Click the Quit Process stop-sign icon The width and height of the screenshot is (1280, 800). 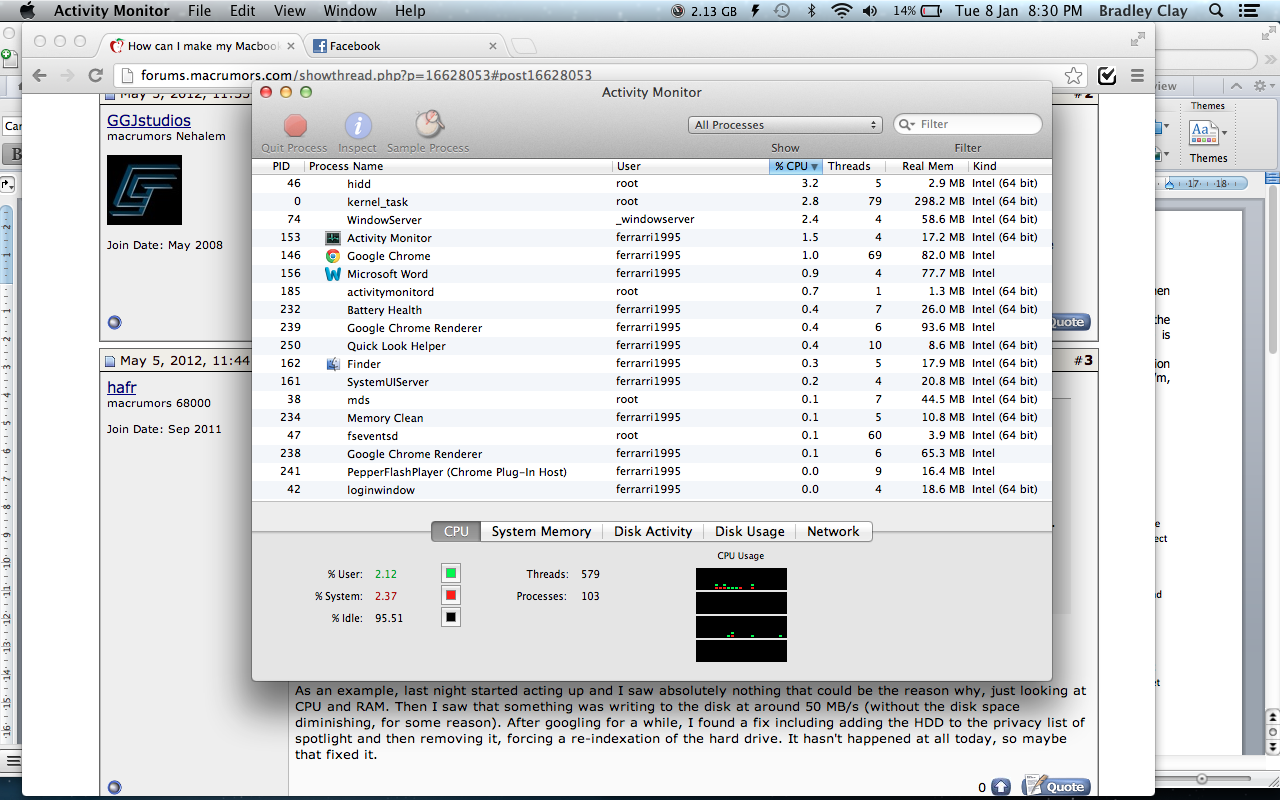tap(295, 125)
